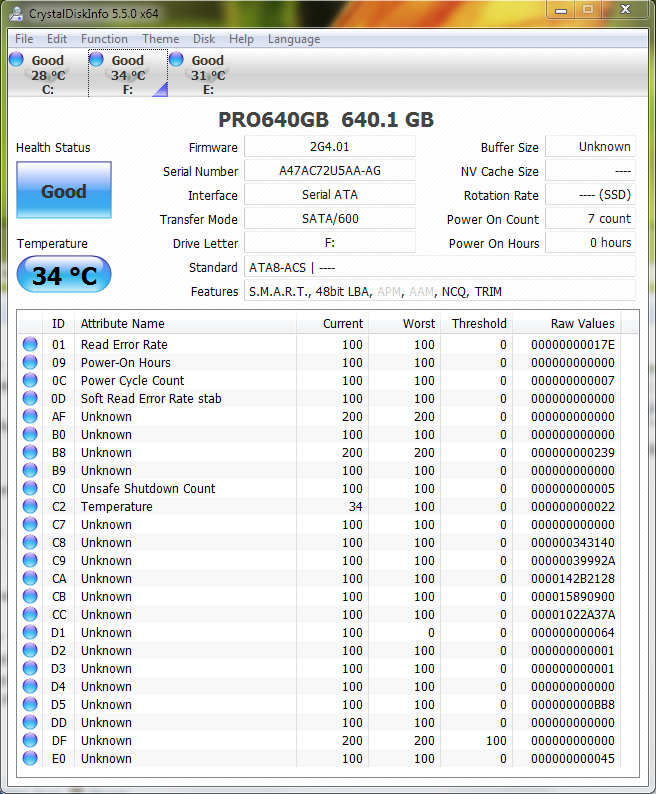Sort by Attribute Name column header
The image size is (656, 794).
coord(185,323)
